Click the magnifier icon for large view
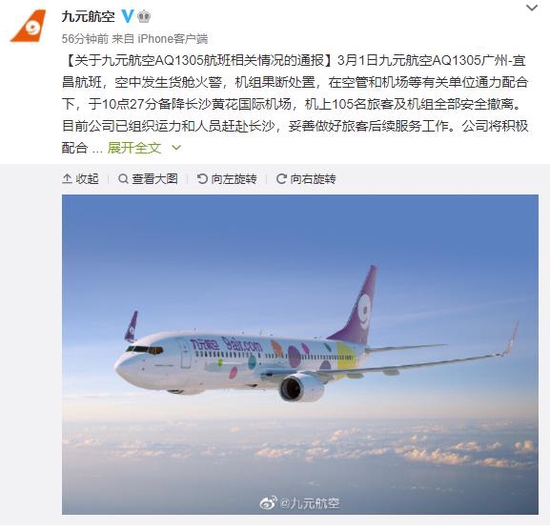Screen dimensions: 550x531 pos(123,179)
